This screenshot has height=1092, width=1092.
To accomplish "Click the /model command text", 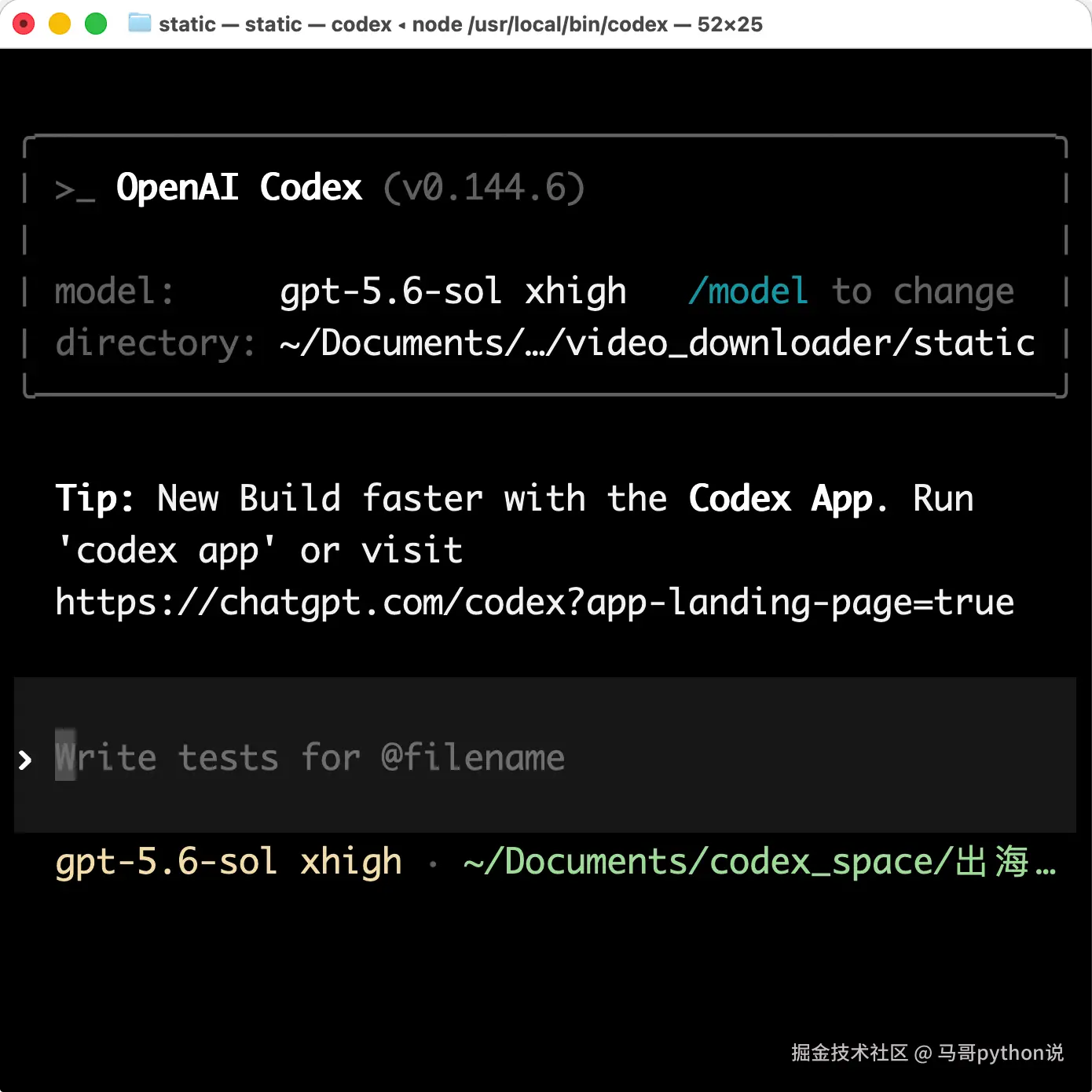I will click(x=748, y=291).
